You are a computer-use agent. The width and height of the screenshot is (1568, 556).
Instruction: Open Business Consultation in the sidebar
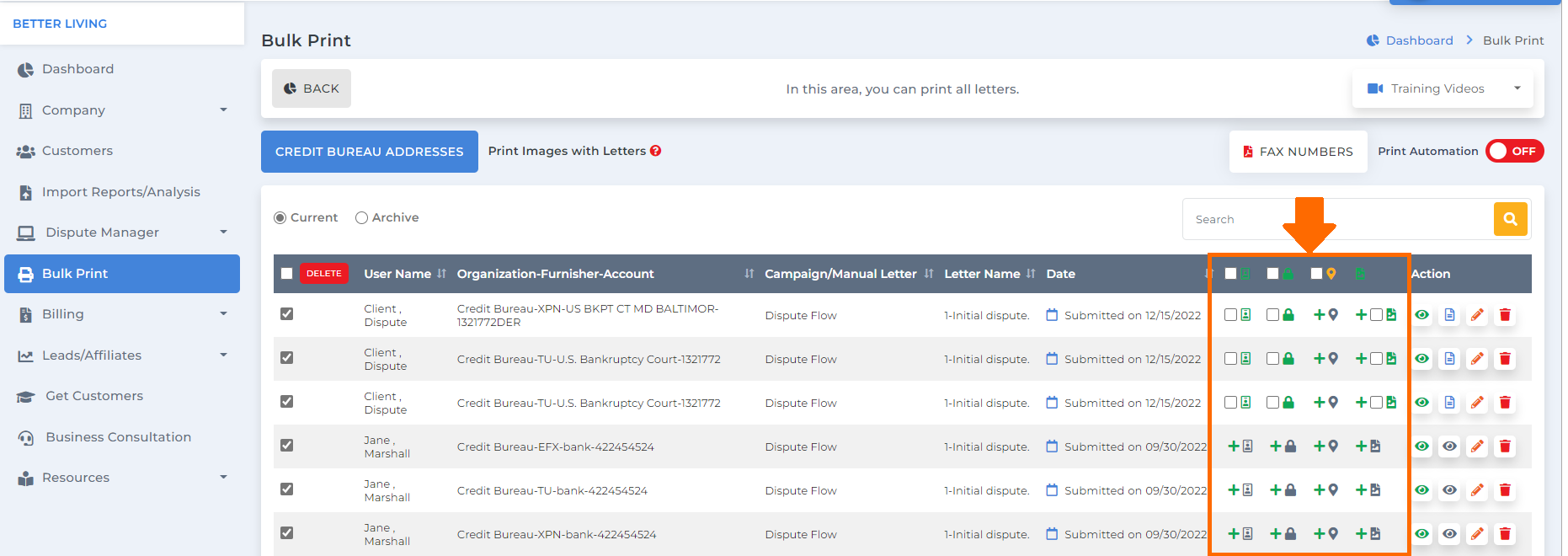click(122, 437)
